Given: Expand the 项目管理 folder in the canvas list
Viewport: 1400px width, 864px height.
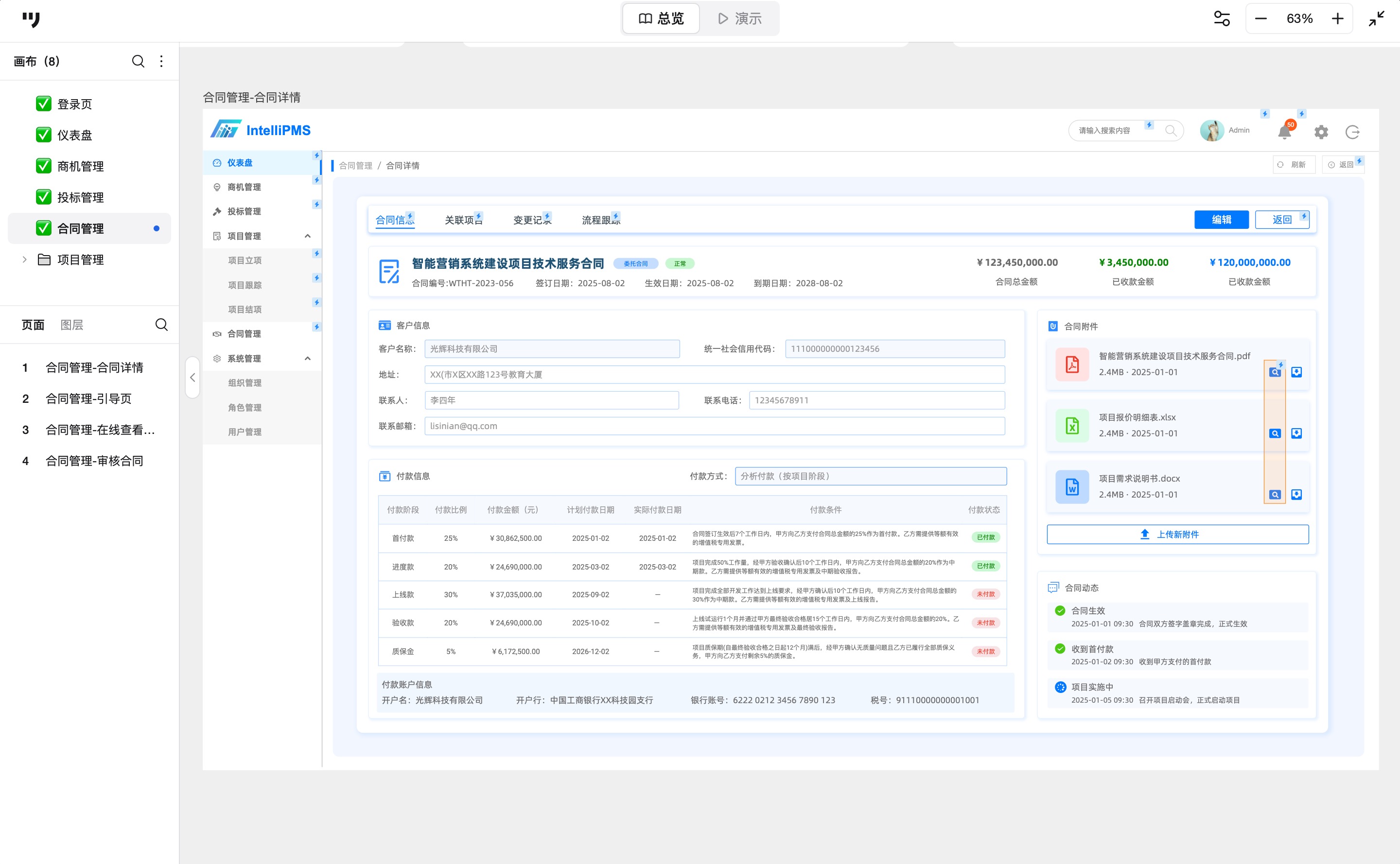Looking at the screenshot, I should click(25, 259).
